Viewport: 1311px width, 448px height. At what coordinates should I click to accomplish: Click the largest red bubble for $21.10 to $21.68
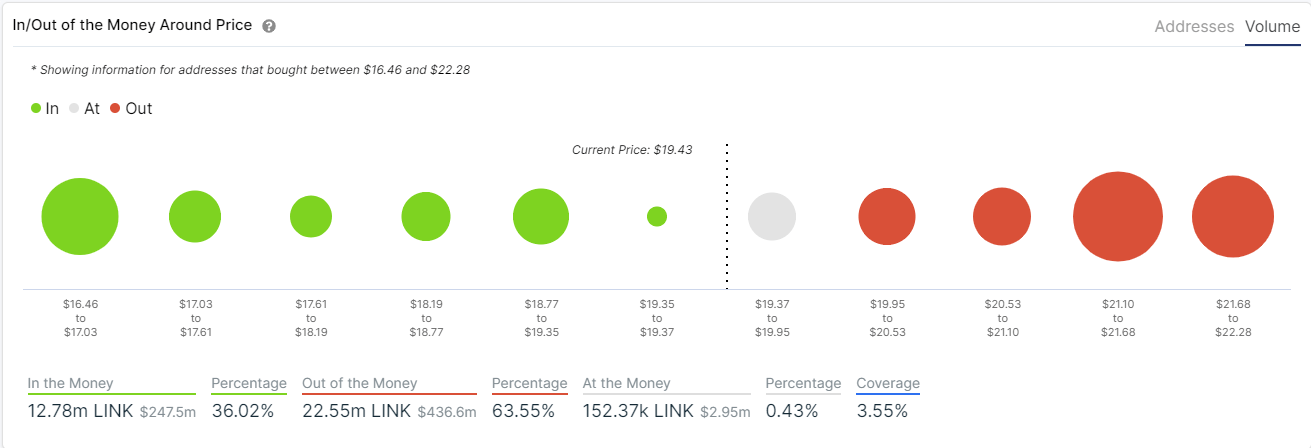[1118, 216]
